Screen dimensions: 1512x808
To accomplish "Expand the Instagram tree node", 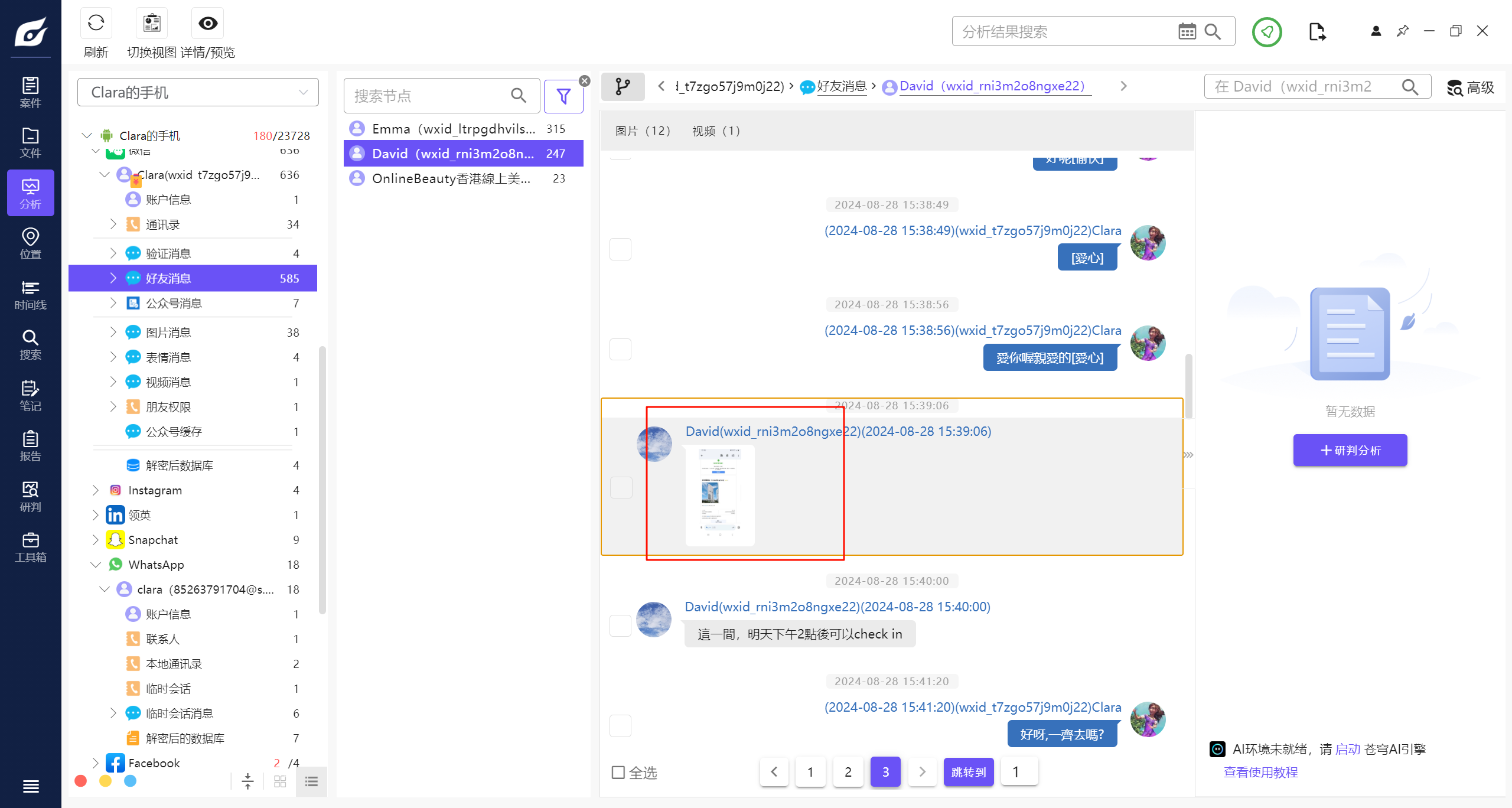I will pyautogui.click(x=96, y=490).
